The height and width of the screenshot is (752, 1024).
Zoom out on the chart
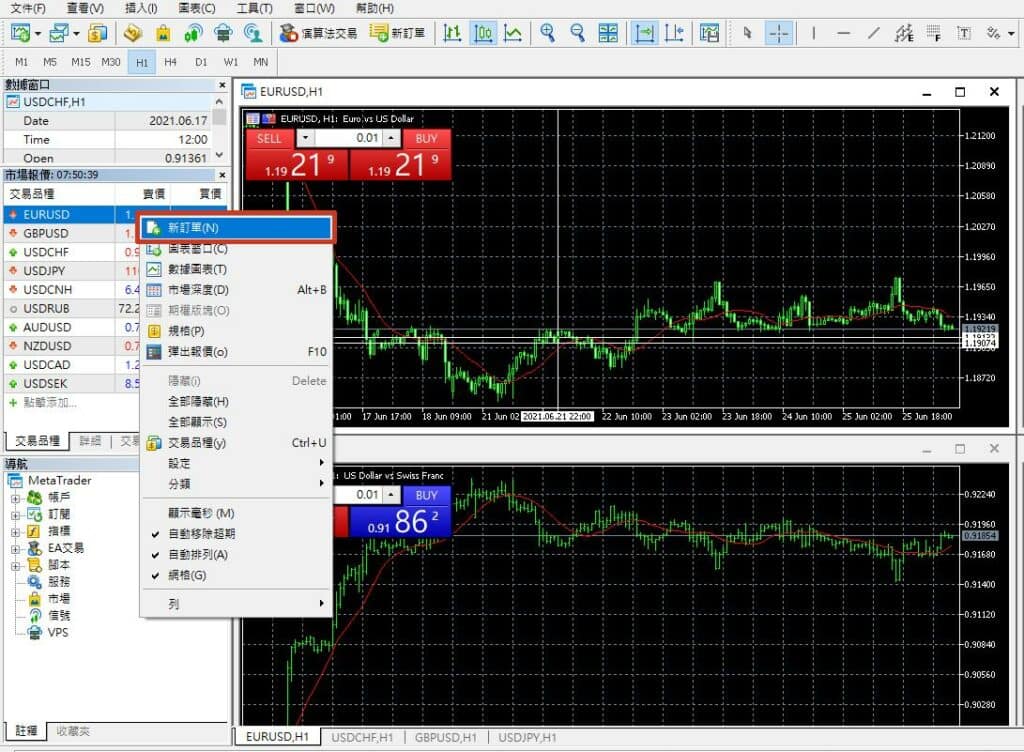[x=577, y=33]
